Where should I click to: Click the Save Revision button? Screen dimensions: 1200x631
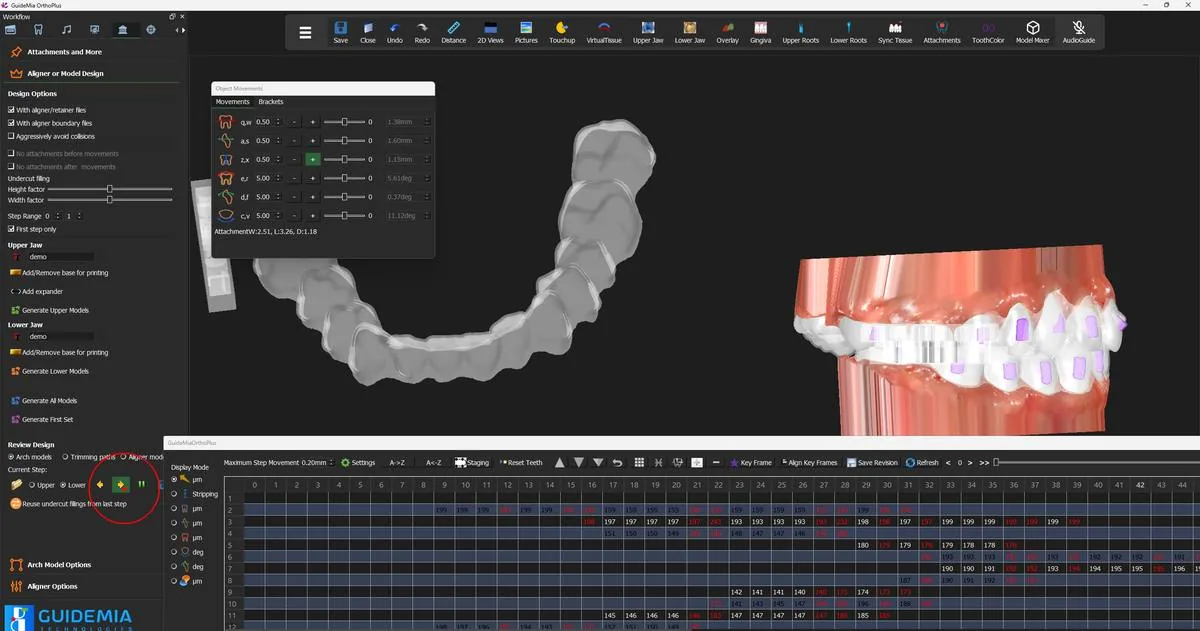872,463
